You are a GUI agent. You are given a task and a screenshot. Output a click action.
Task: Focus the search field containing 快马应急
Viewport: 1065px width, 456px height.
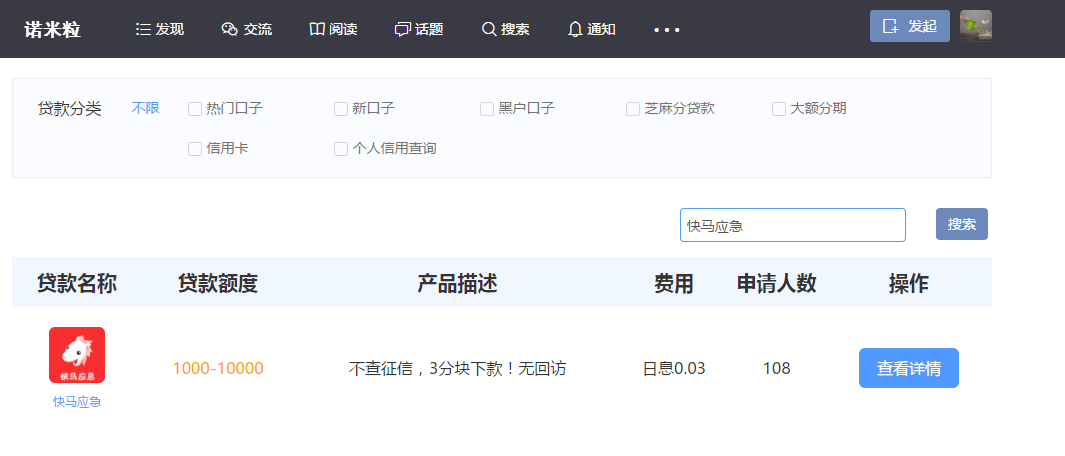click(x=793, y=225)
